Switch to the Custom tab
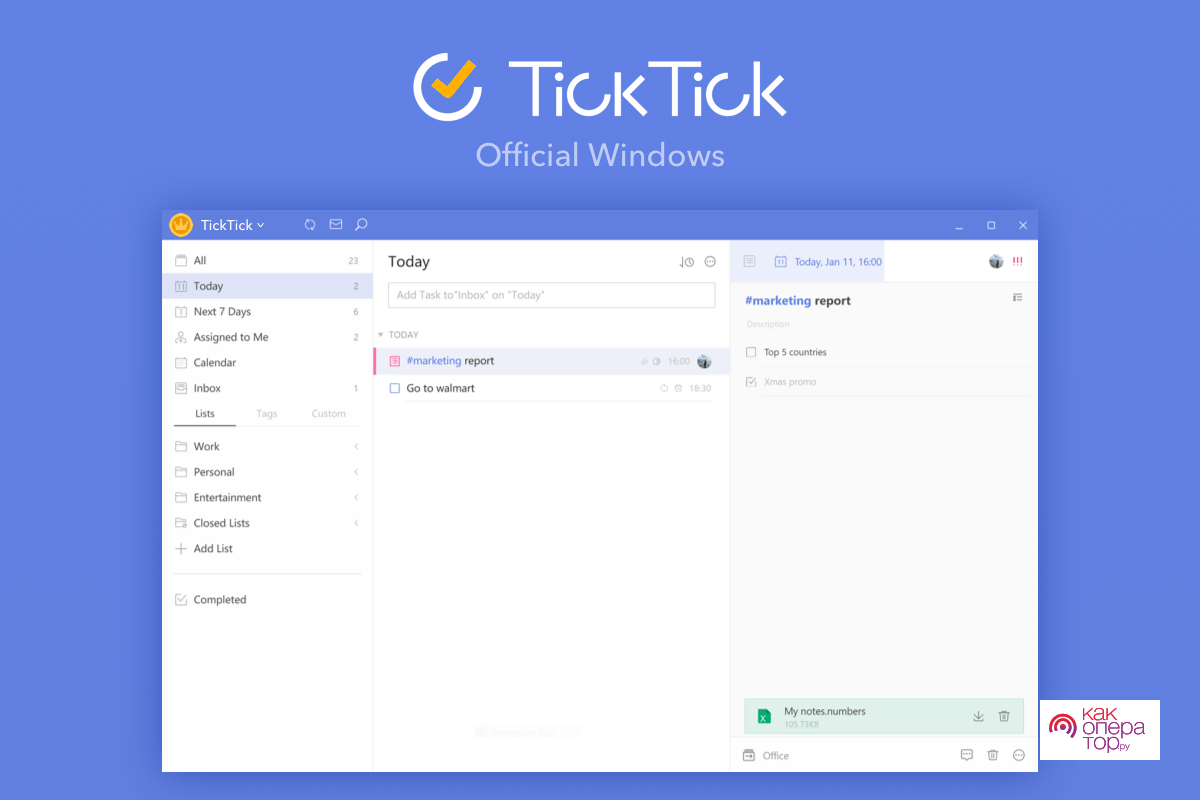 [328, 414]
